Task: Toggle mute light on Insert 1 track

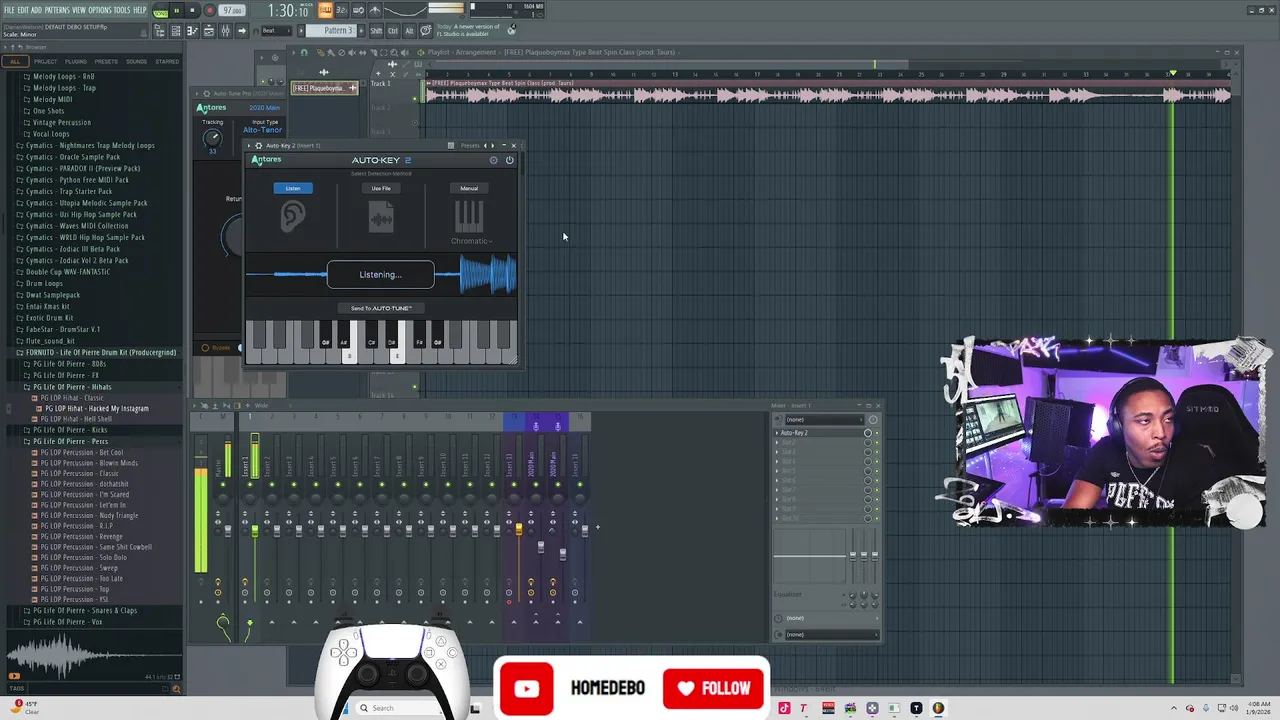Action: (250, 485)
